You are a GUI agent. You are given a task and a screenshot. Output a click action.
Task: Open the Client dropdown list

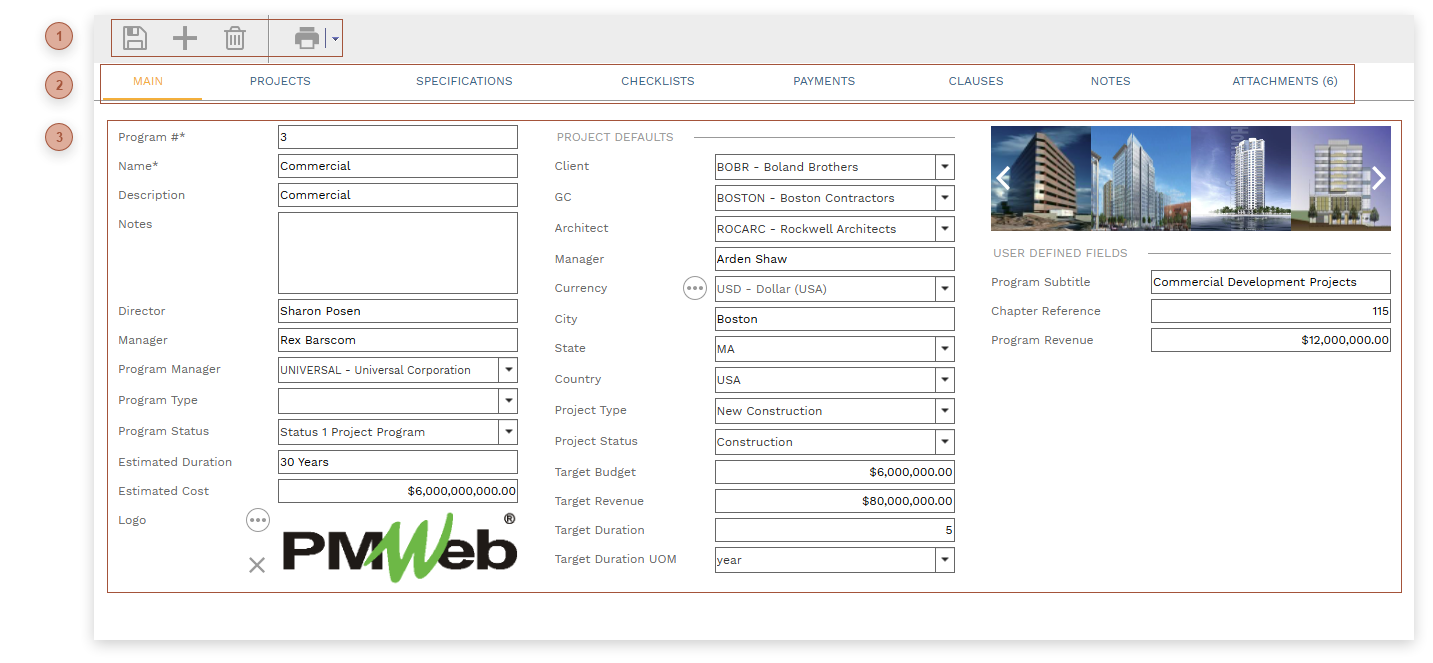pos(945,167)
